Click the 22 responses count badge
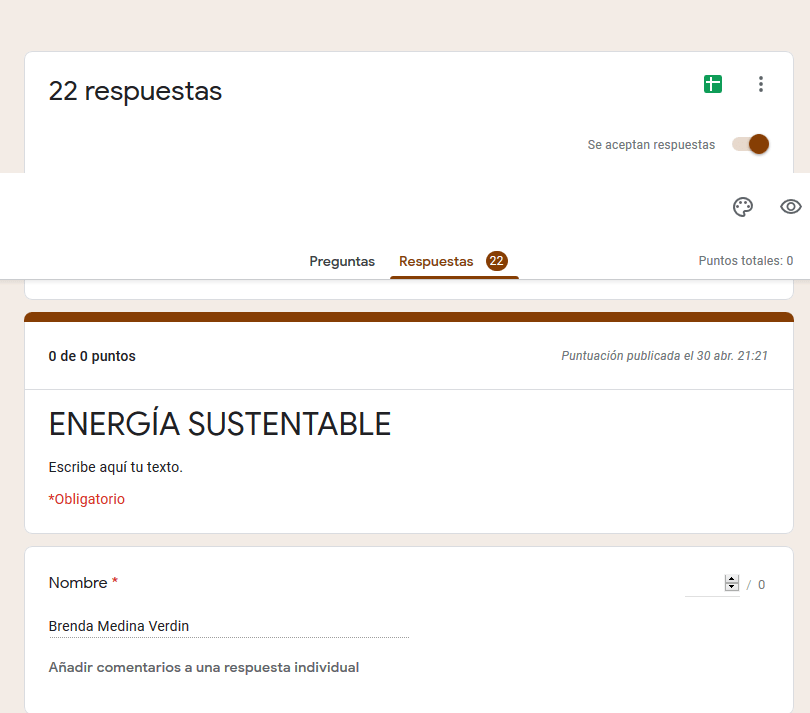Image resolution: width=810 pixels, height=713 pixels. 497,261
